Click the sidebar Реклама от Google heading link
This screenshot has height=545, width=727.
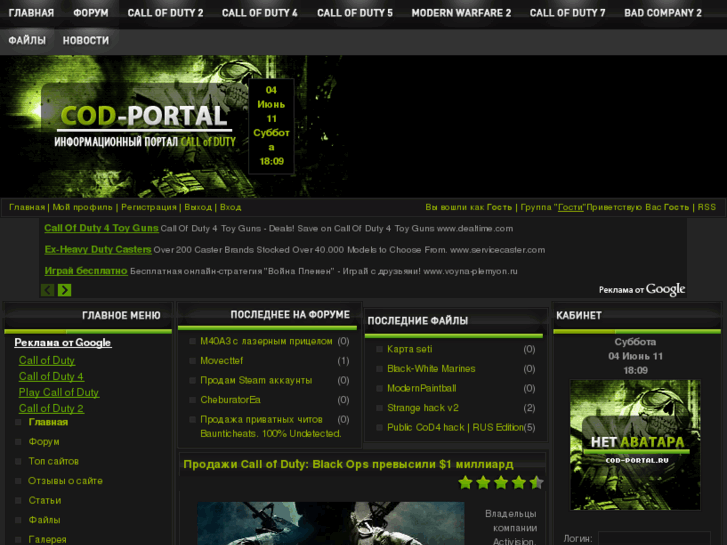[x=63, y=342]
